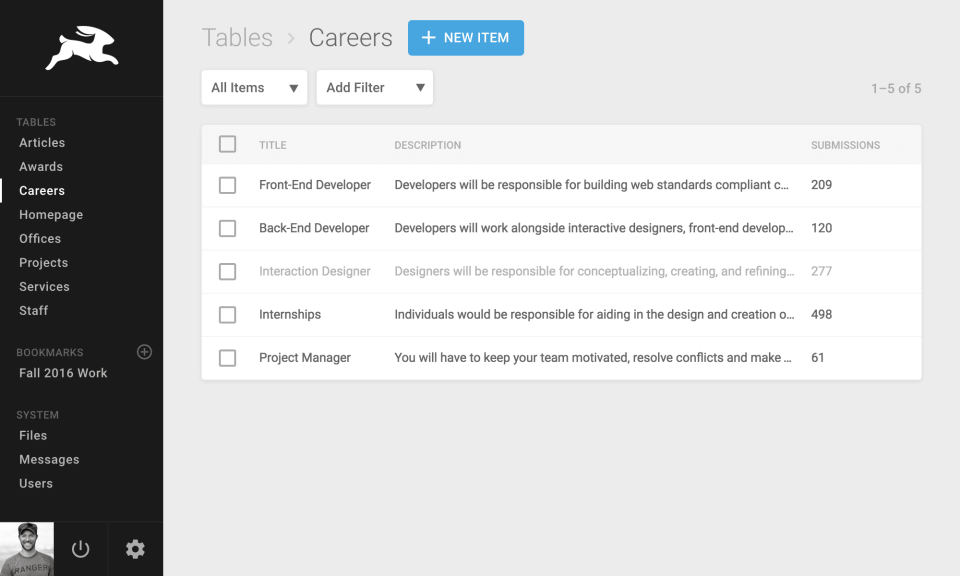The height and width of the screenshot is (576, 960).
Task: Navigate to the Articles table
Action: click(x=42, y=142)
